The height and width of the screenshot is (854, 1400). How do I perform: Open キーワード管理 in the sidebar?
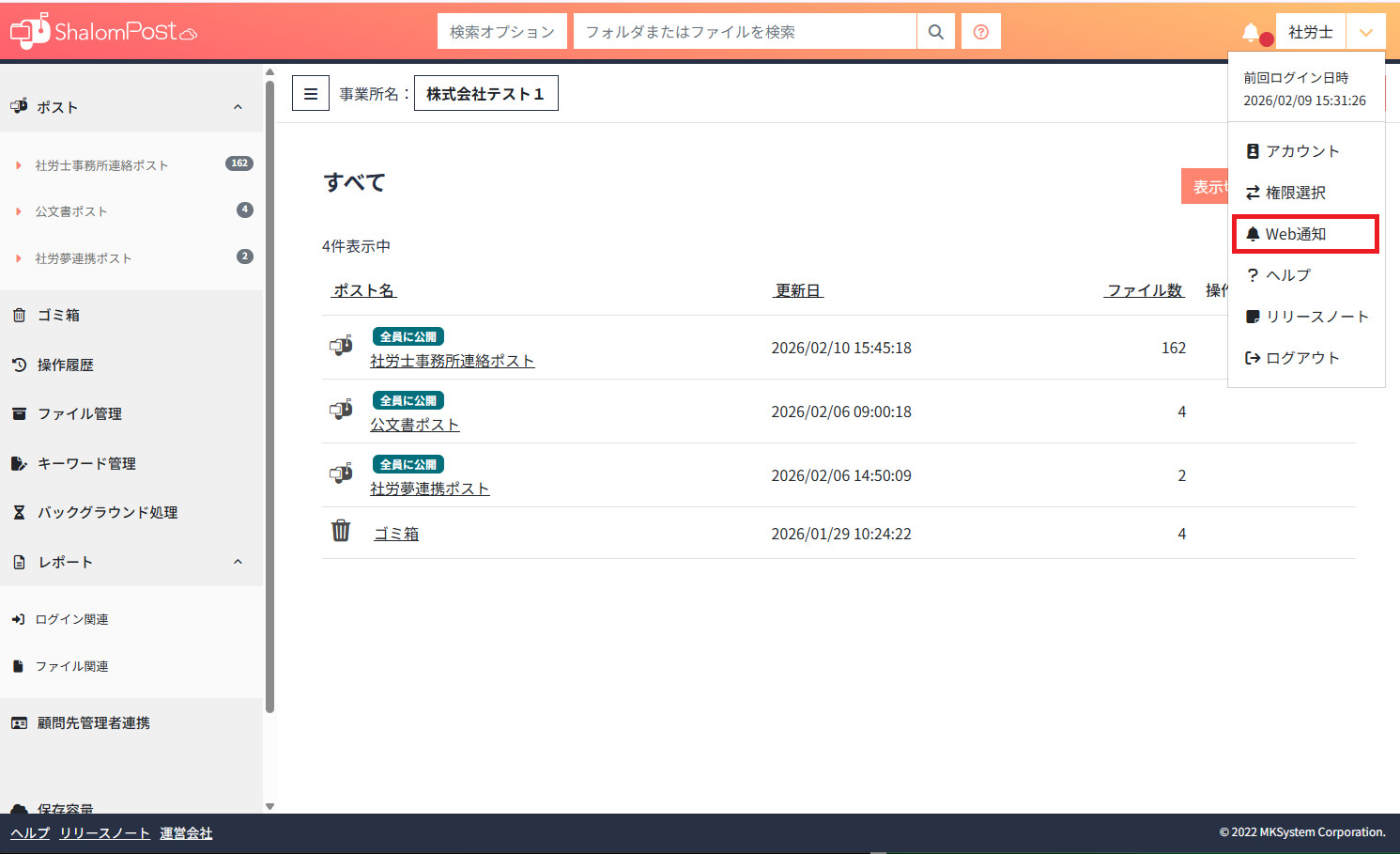click(x=86, y=464)
